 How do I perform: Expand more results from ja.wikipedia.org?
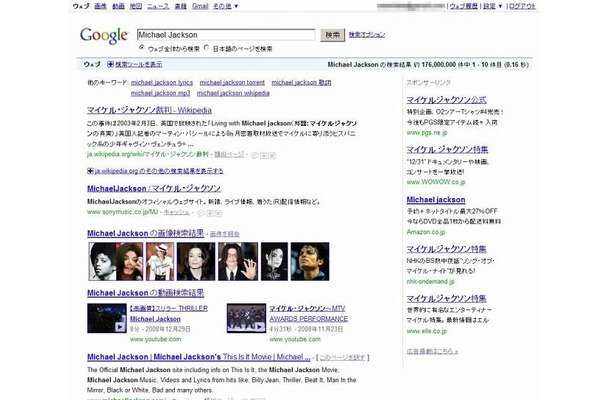(x=91, y=171)
